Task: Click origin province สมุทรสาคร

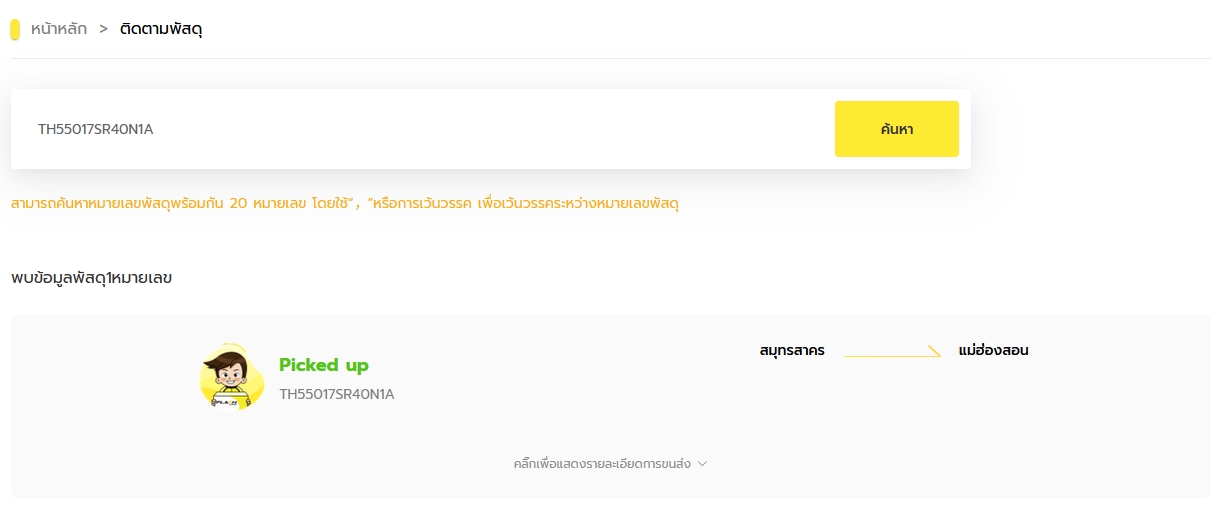Action: [x=792, y=351]
